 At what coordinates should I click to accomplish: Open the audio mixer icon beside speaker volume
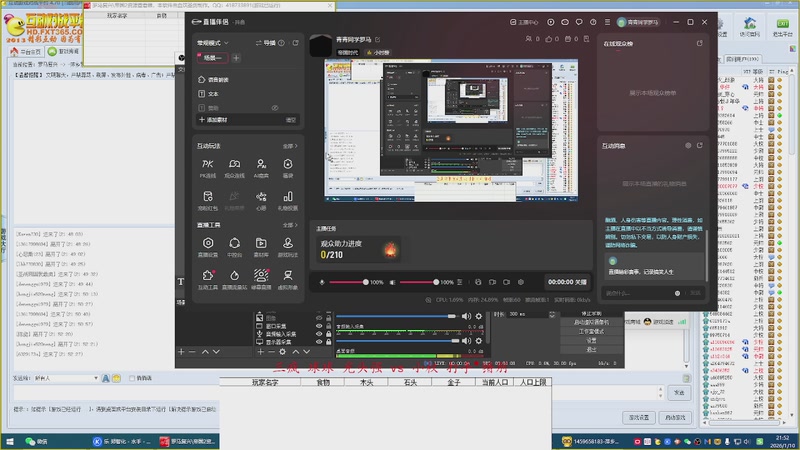(460, 282)
